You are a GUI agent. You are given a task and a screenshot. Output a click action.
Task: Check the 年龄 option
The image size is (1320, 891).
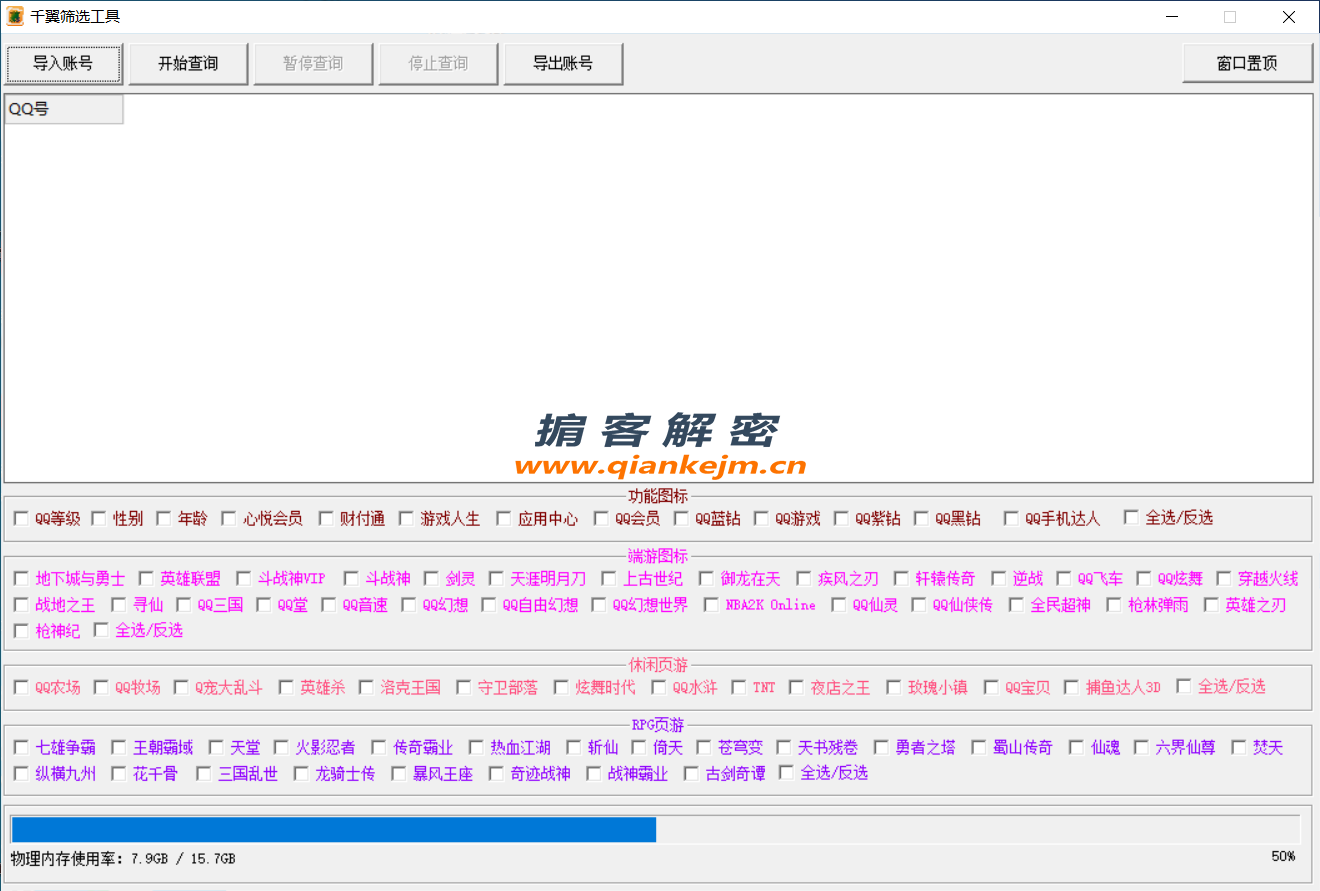coord(164,518)
